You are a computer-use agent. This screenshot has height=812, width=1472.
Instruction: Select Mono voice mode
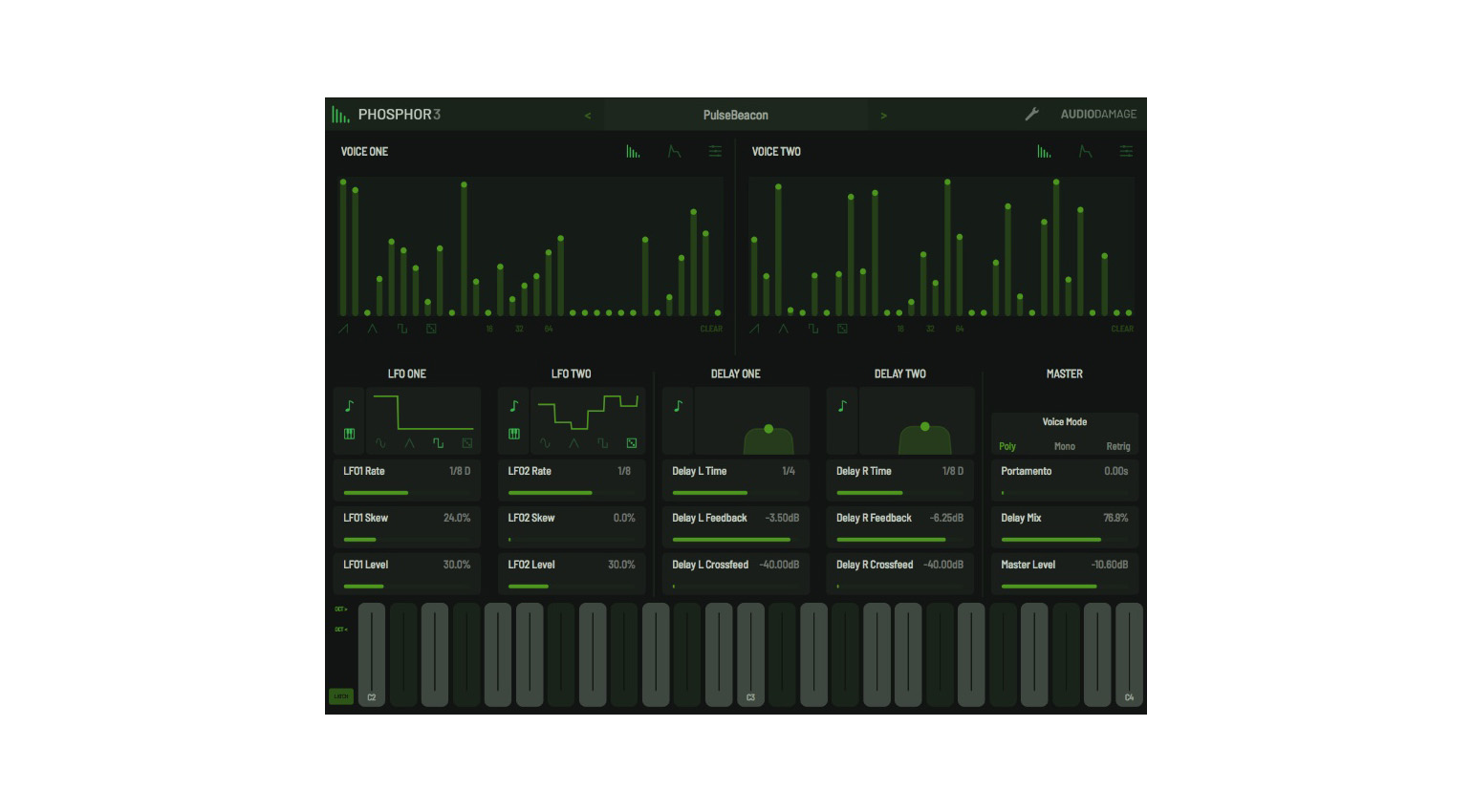[1065, 446]
